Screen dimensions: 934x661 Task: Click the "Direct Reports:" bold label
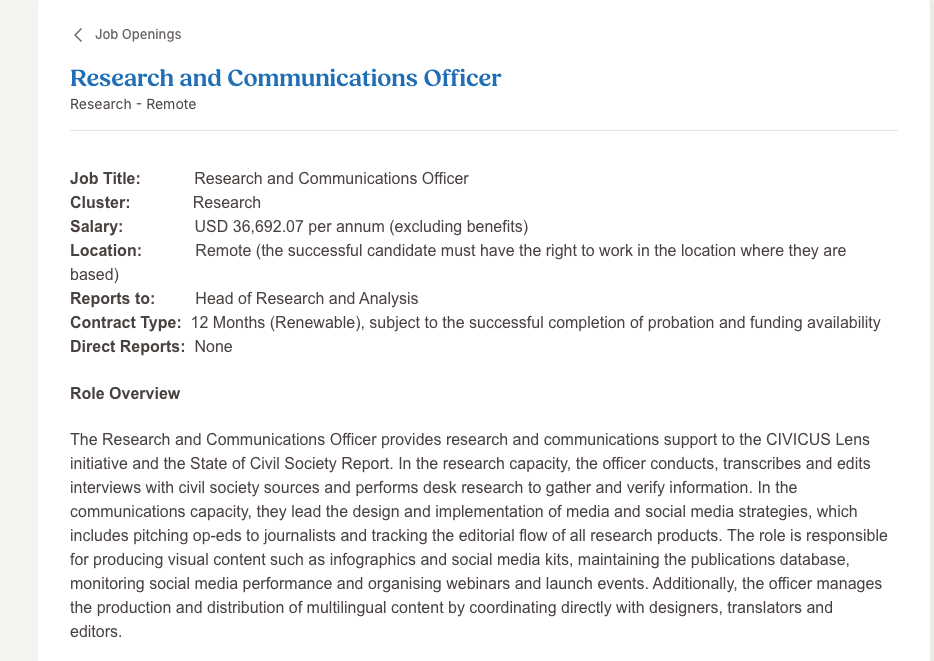(127, 347)
